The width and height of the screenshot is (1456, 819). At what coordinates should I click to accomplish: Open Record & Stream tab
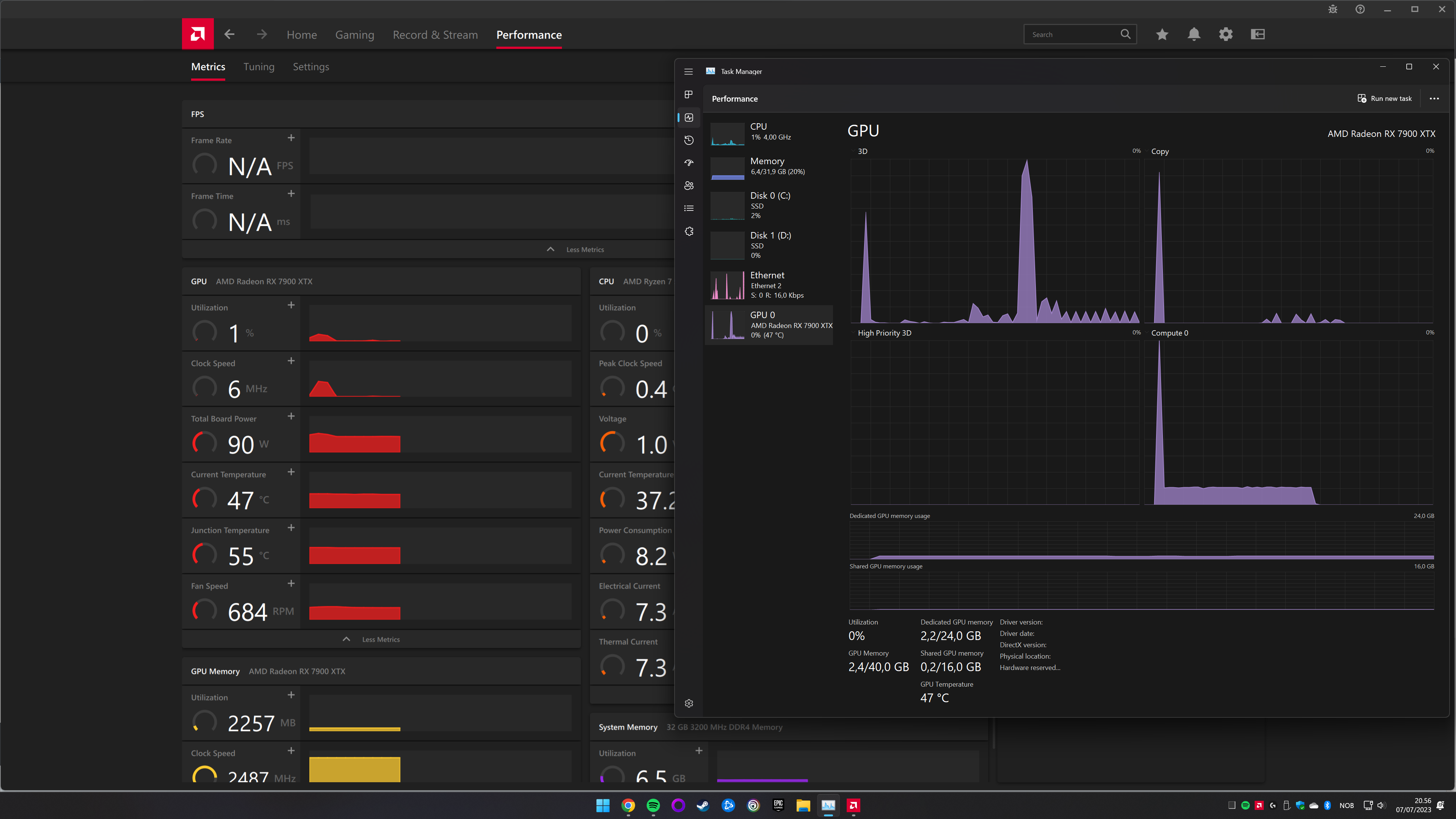click(x=435, y=35)
